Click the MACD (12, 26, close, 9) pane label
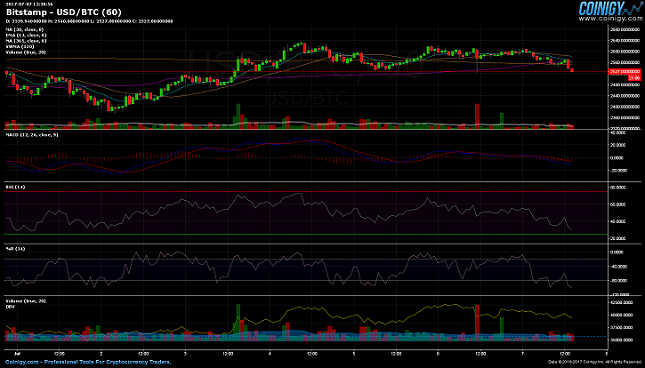 pyautogui.click(x=32, y=135)
